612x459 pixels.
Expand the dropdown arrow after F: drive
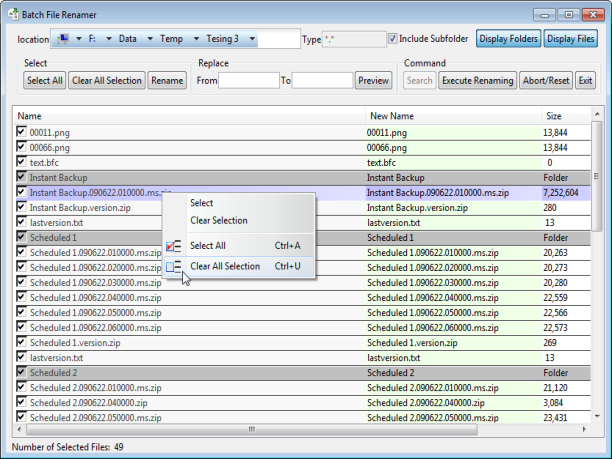(x=109, y=39)
